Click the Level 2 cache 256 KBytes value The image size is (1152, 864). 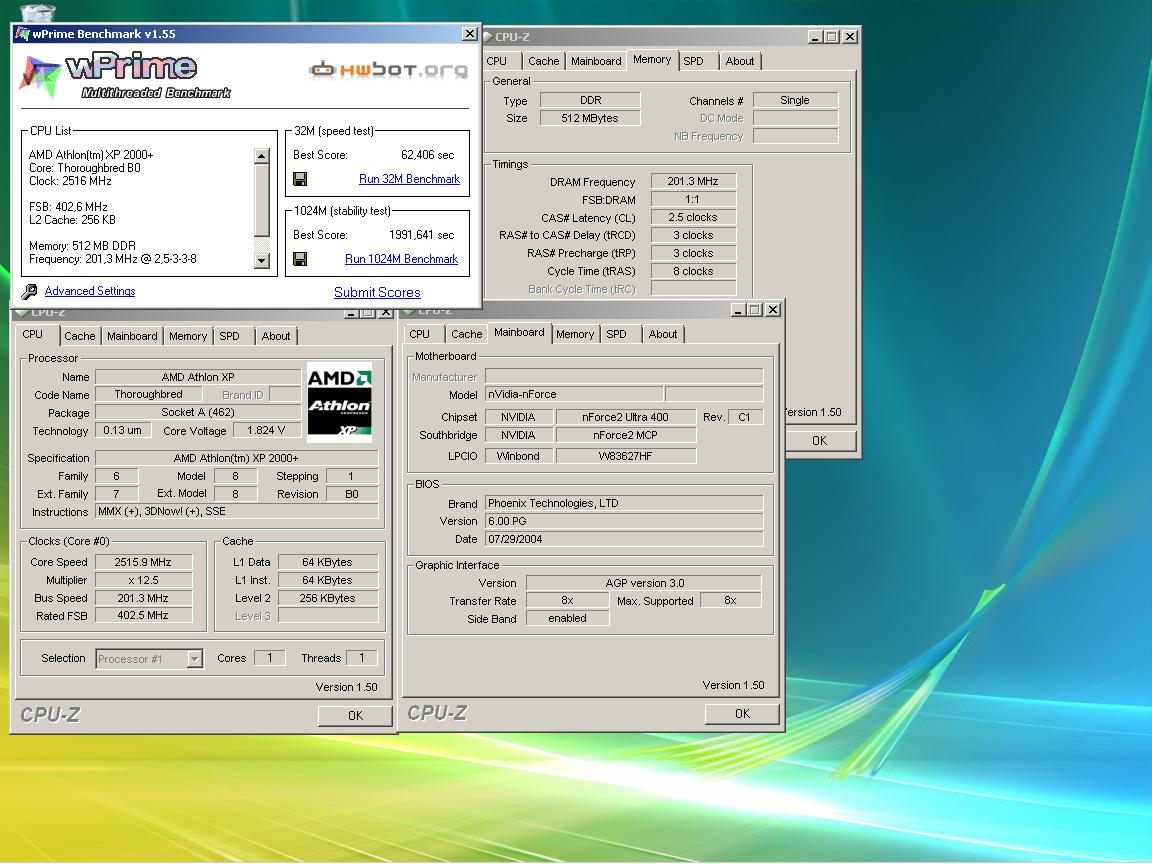(x=328, y=598)
